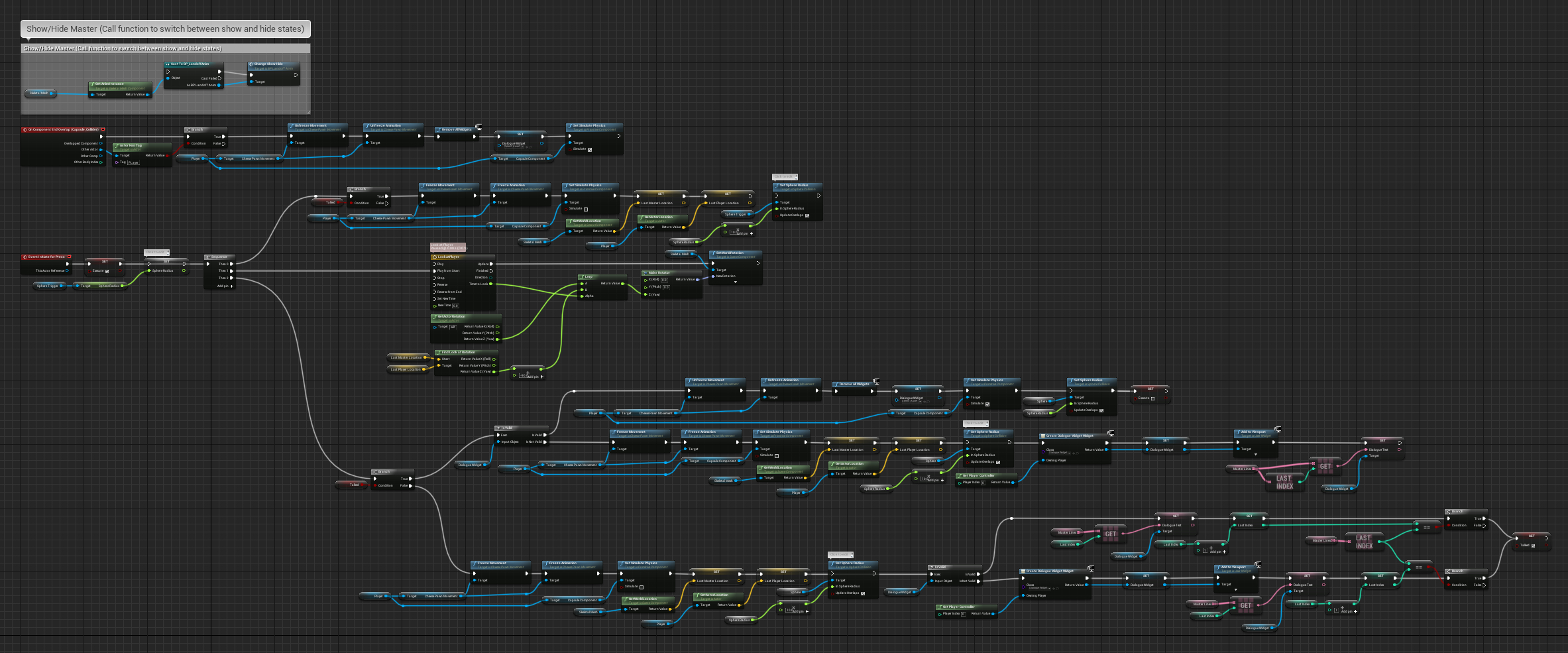Click the Make Rotator node icon
This screenshot has height=653, width=1568.
(645, 272)
